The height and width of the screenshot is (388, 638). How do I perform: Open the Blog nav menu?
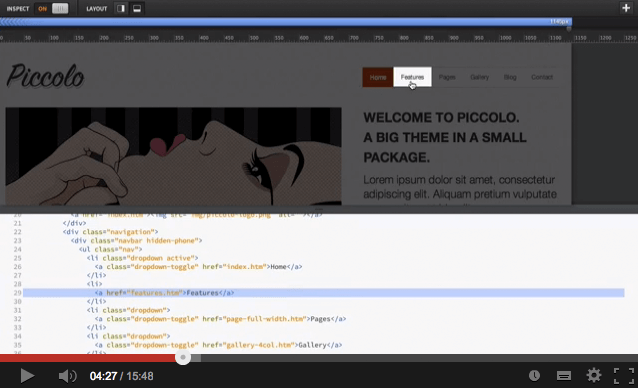[510, 77]
